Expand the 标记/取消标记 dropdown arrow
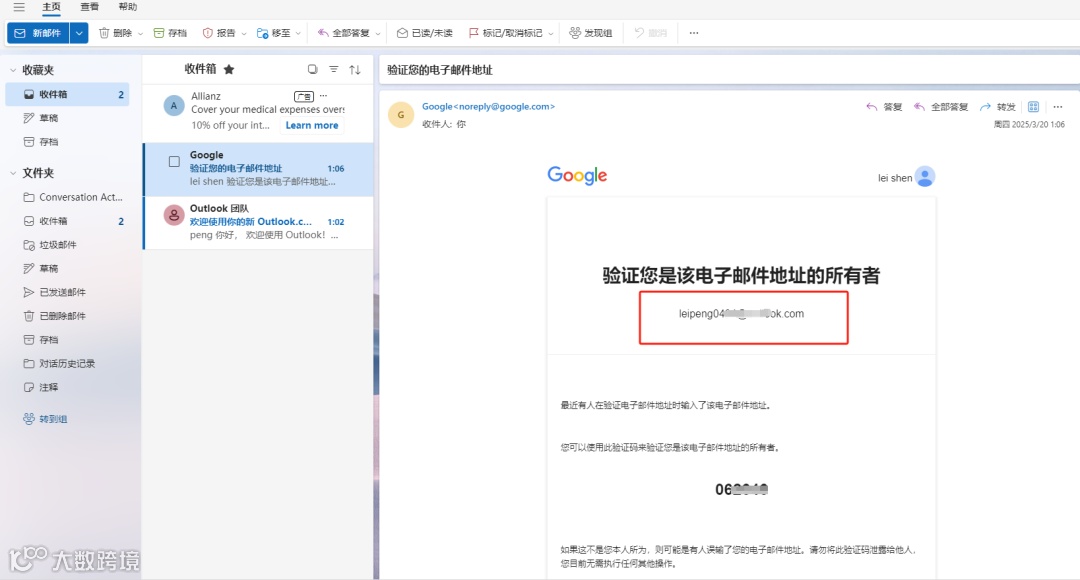1080x580 pixels. [x=550, y=33]
